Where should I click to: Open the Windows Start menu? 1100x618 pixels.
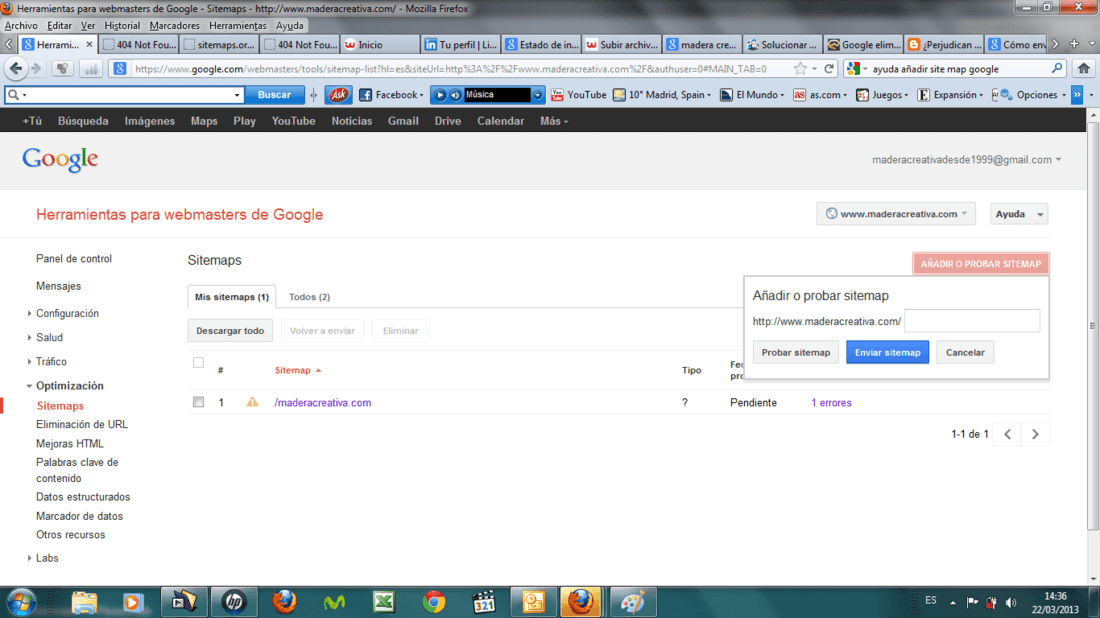(x=22, y=602)
